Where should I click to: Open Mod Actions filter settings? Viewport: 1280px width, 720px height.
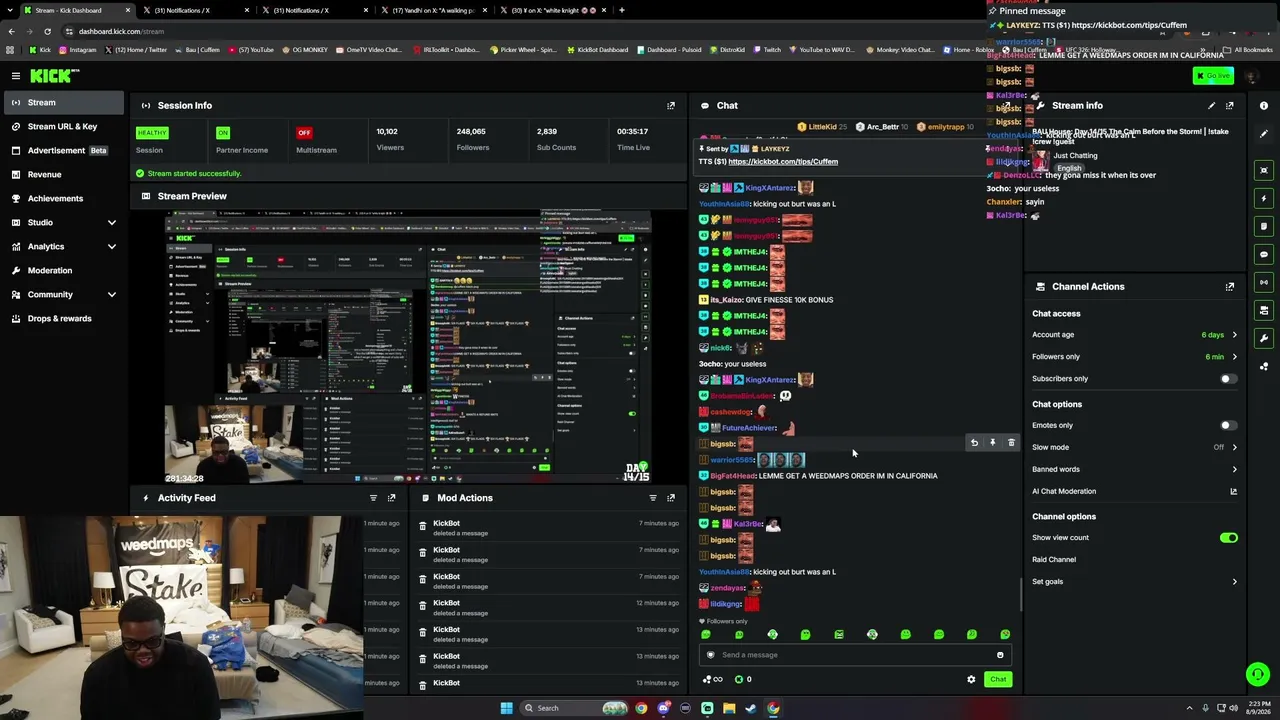[x=653, y=497]
